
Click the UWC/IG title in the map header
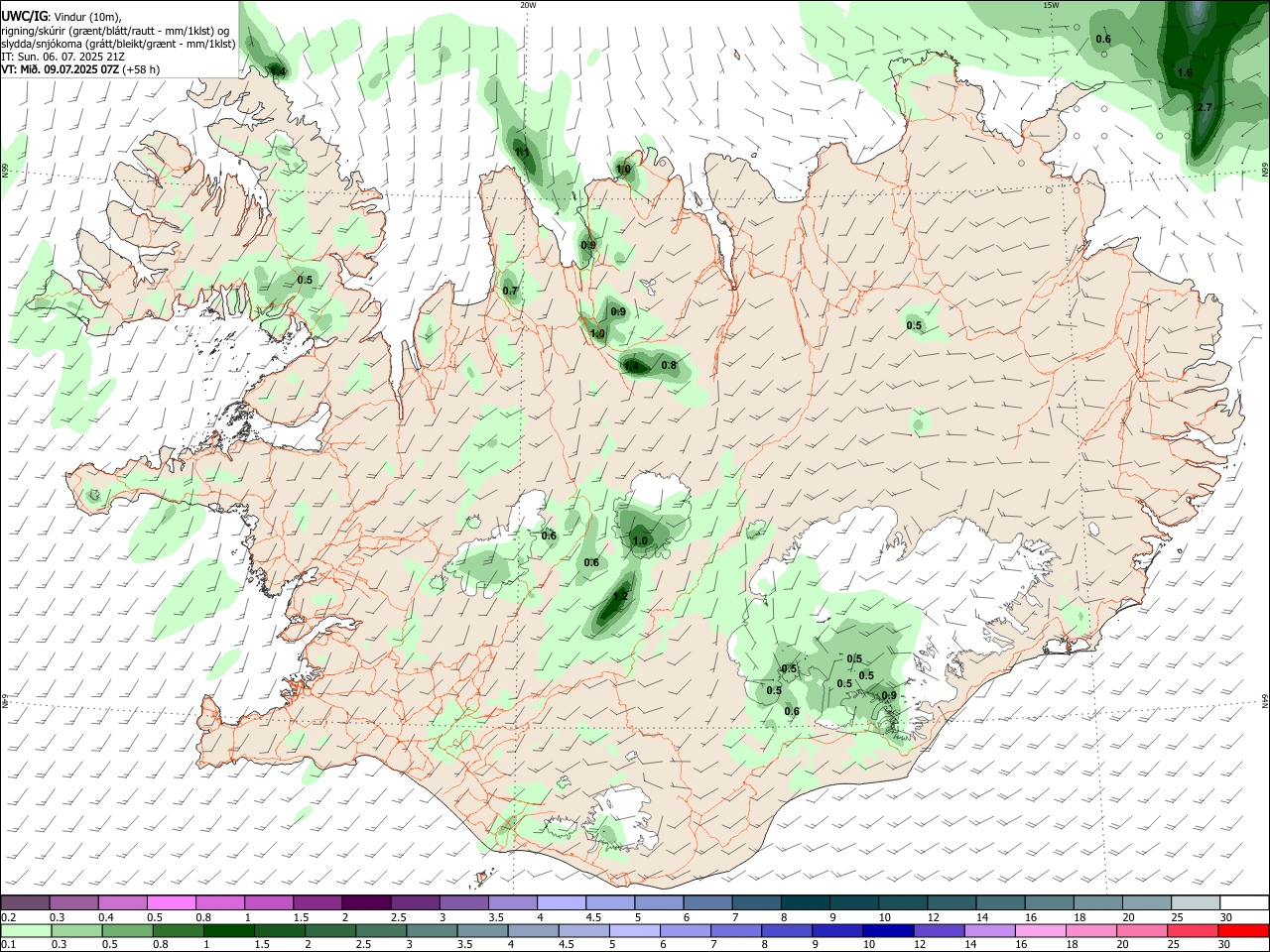pyautogui.click(x=24, y=16)
